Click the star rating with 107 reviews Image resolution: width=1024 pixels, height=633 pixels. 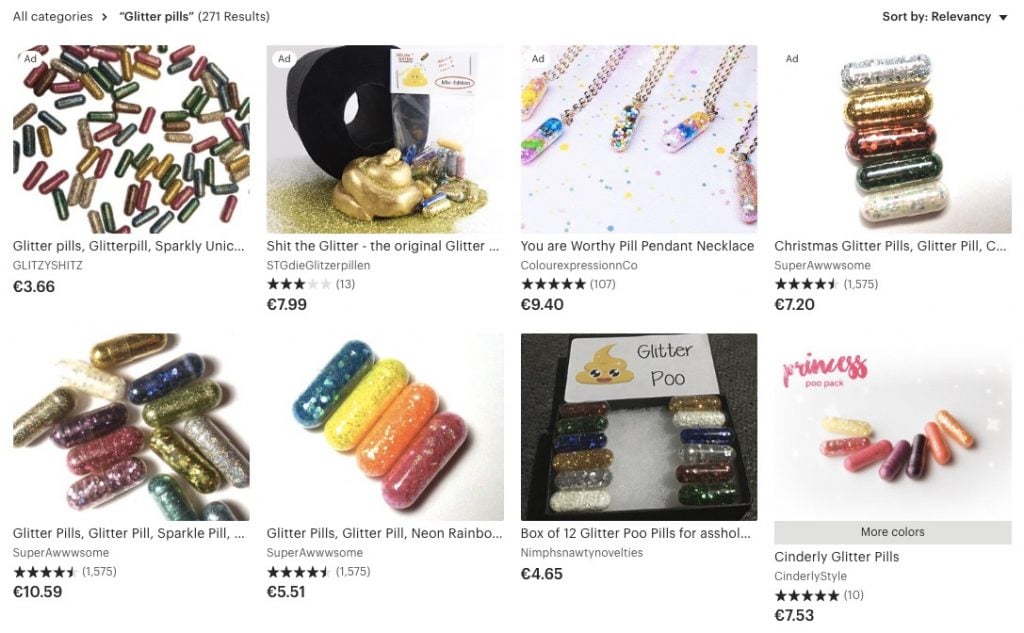[568, 284]
